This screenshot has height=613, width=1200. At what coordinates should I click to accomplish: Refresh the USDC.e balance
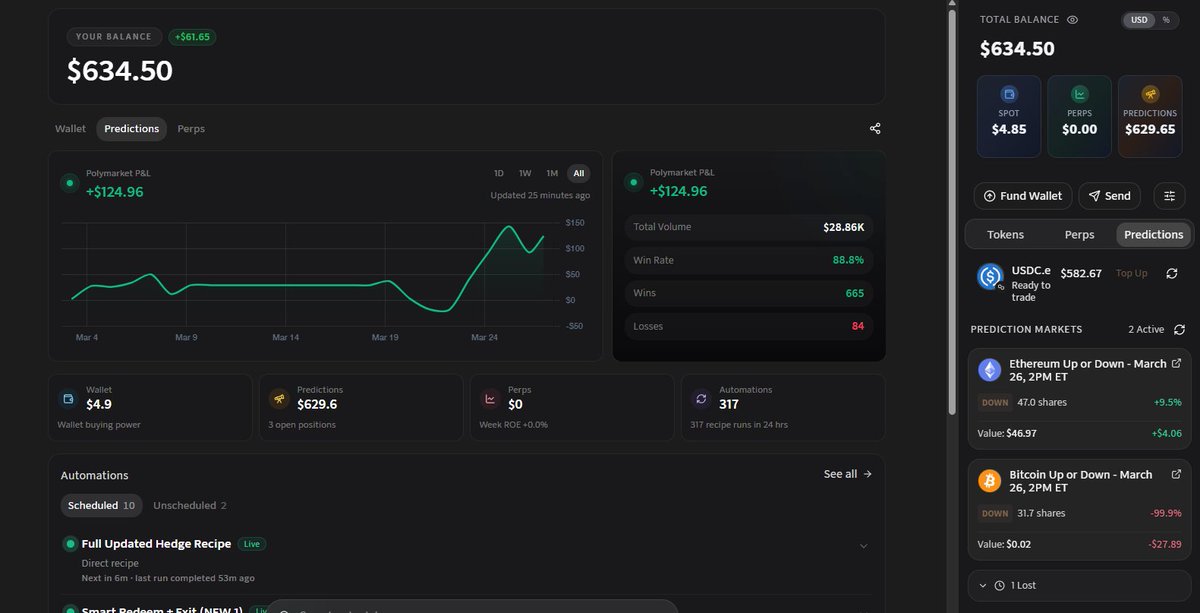1172,273
